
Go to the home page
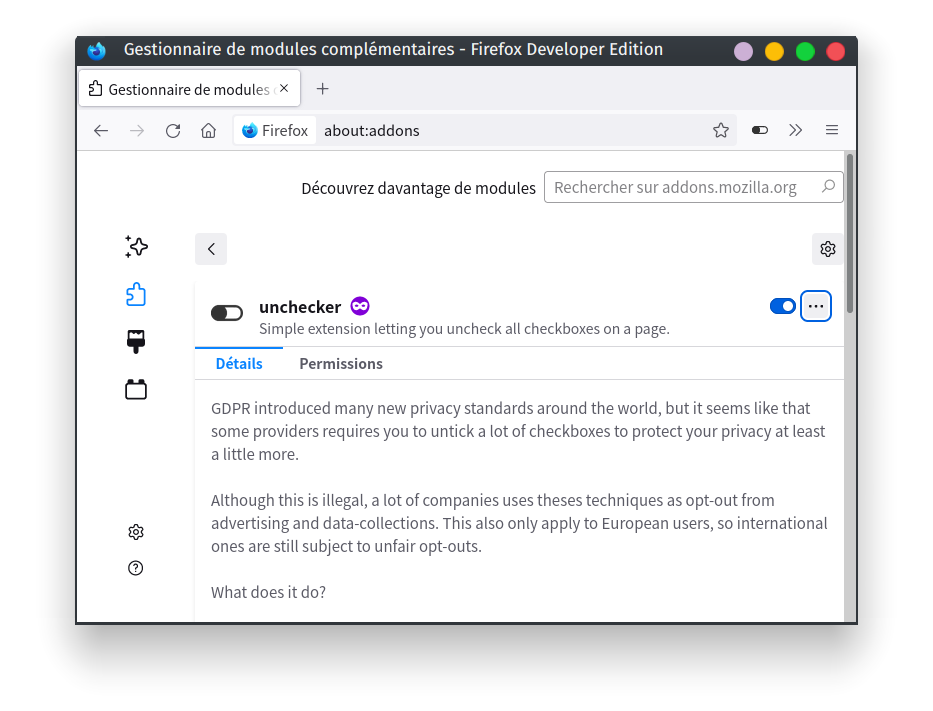tap(208, 131)
